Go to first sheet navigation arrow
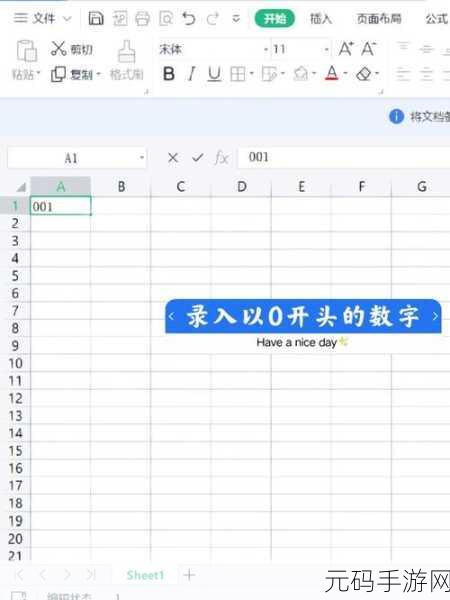The image size is (450, 600). point(20,575)
